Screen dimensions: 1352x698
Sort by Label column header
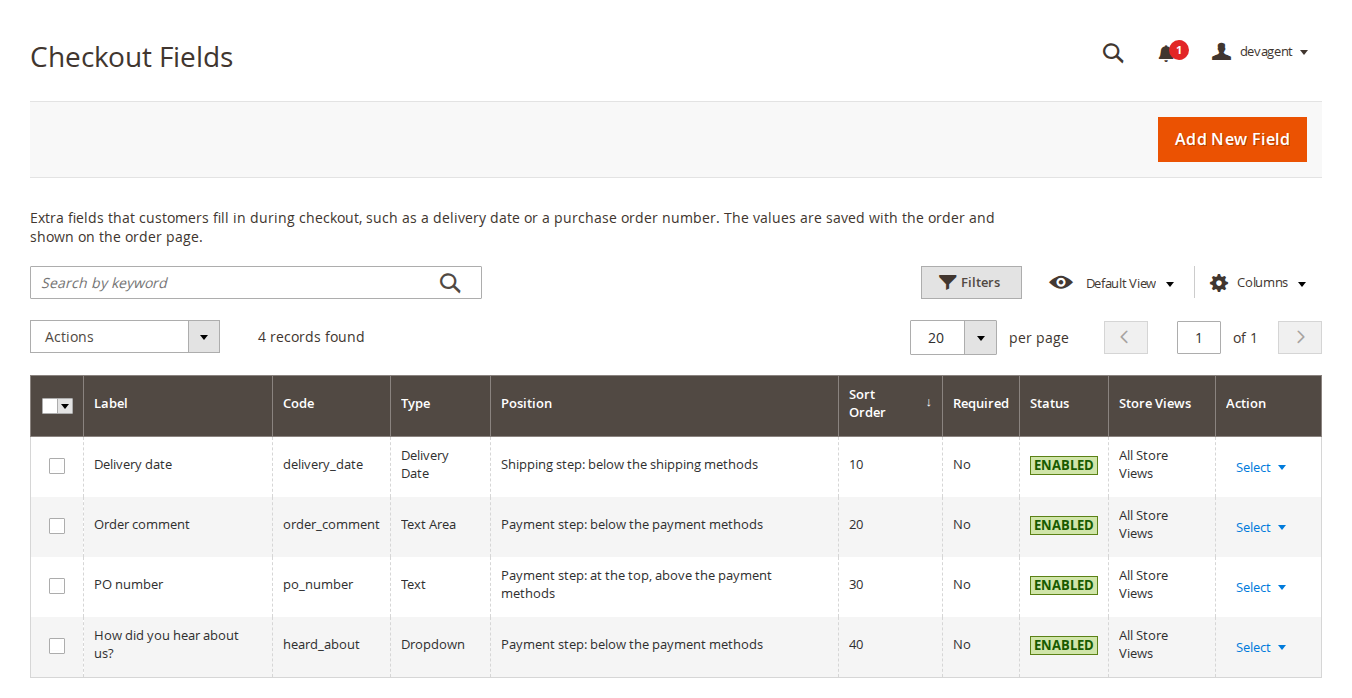pos(178,404)
